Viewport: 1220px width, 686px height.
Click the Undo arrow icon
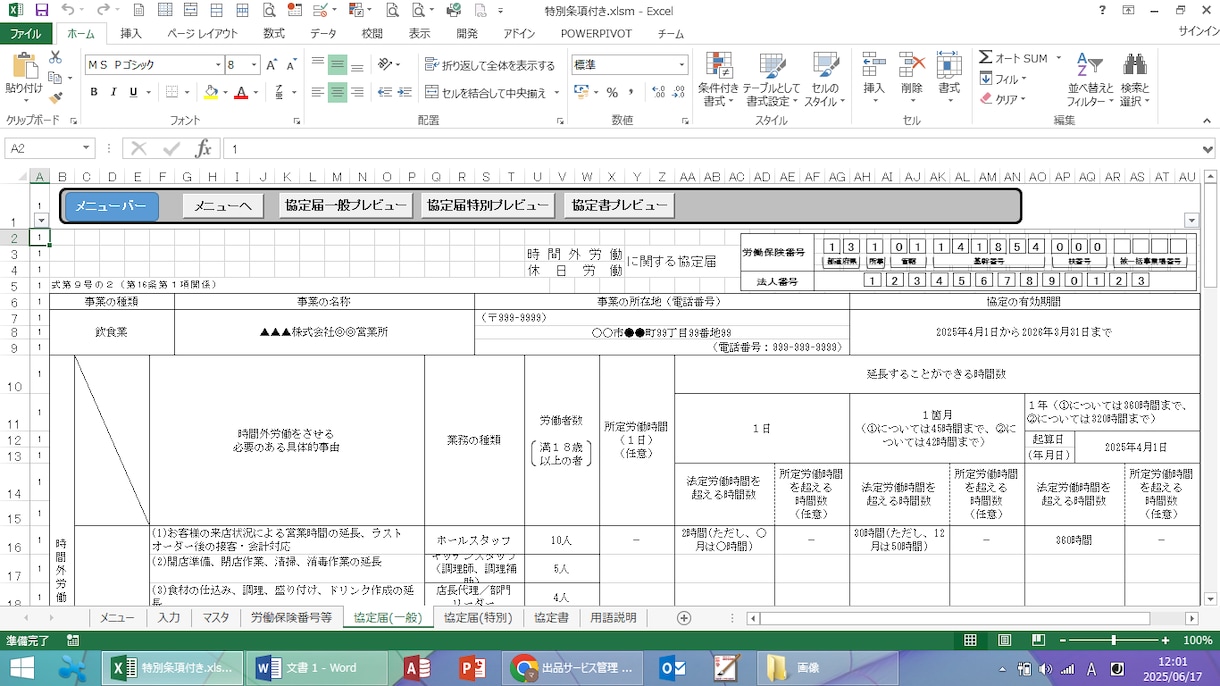pos(66,10)
